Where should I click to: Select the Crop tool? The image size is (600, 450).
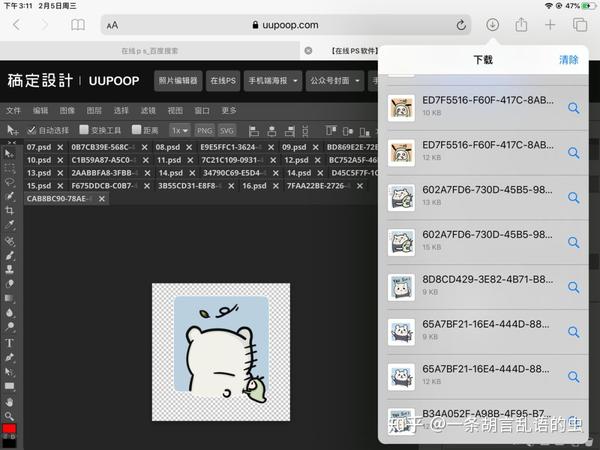[x=10, y=210]
